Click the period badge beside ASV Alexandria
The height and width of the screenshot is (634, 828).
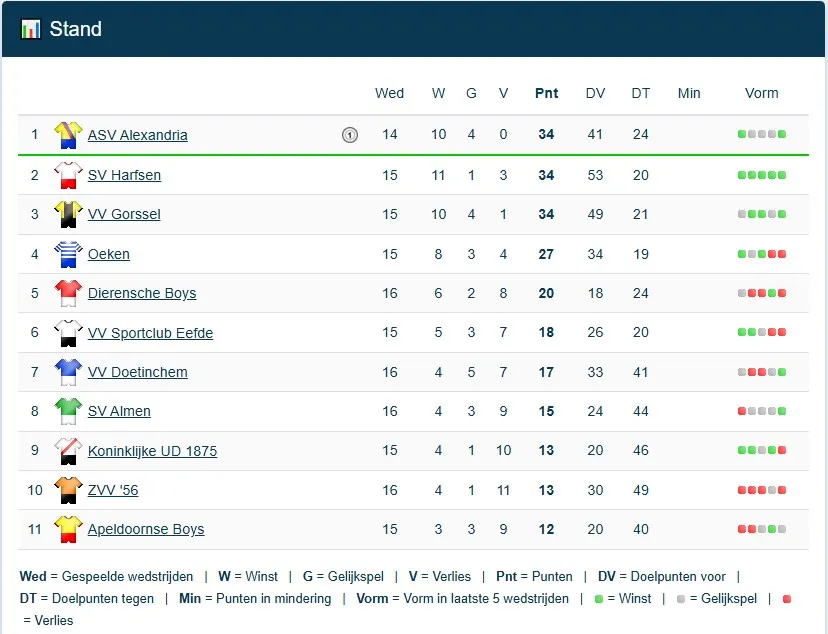[350, 135]
